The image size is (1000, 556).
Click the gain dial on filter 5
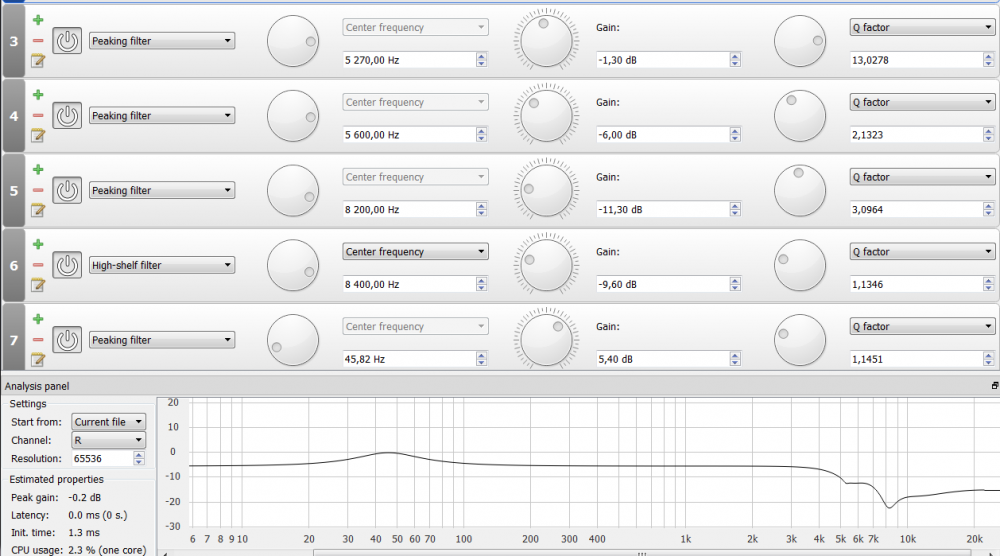(545, 189)
